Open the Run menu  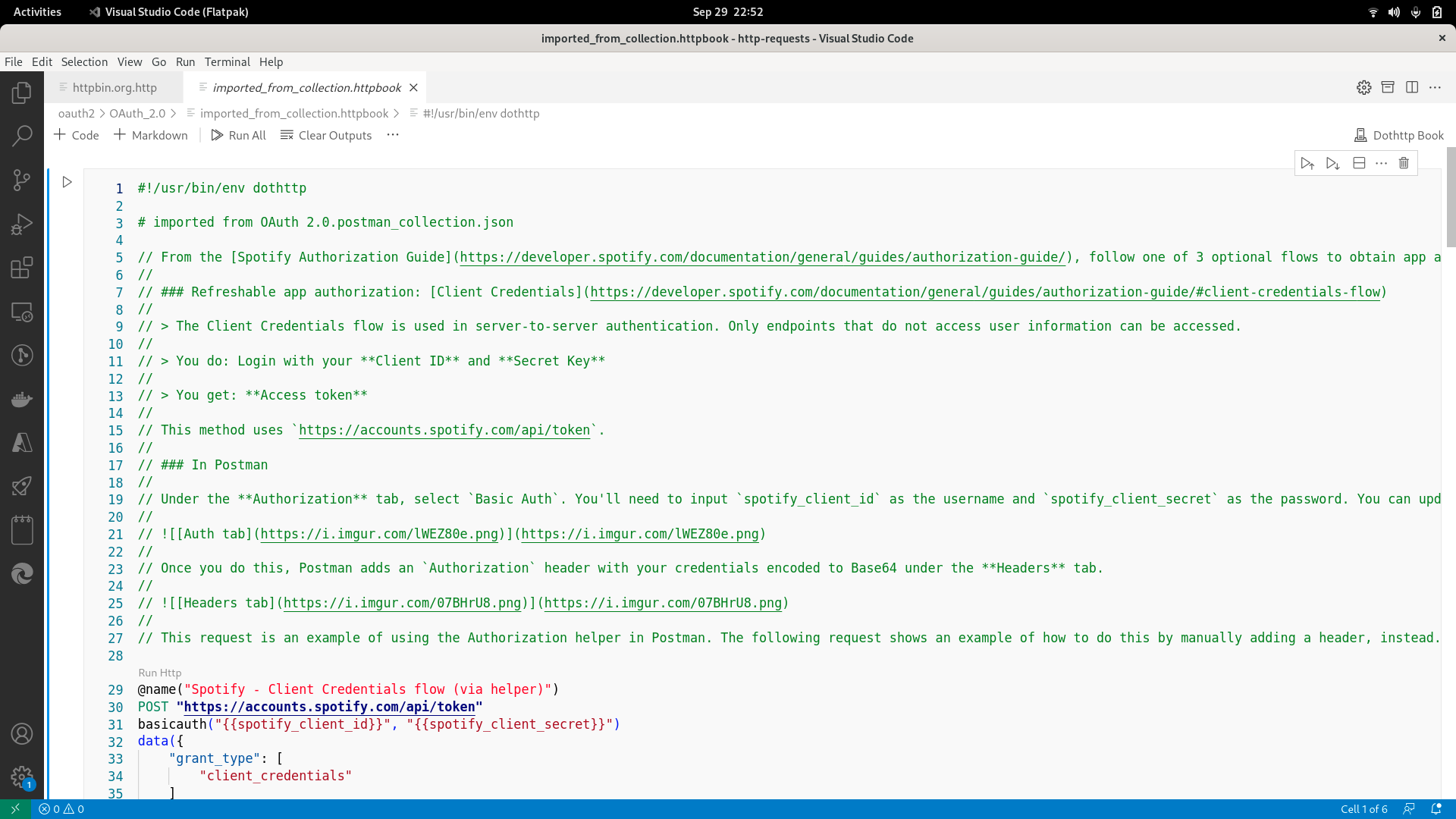(x=185, y=62)
